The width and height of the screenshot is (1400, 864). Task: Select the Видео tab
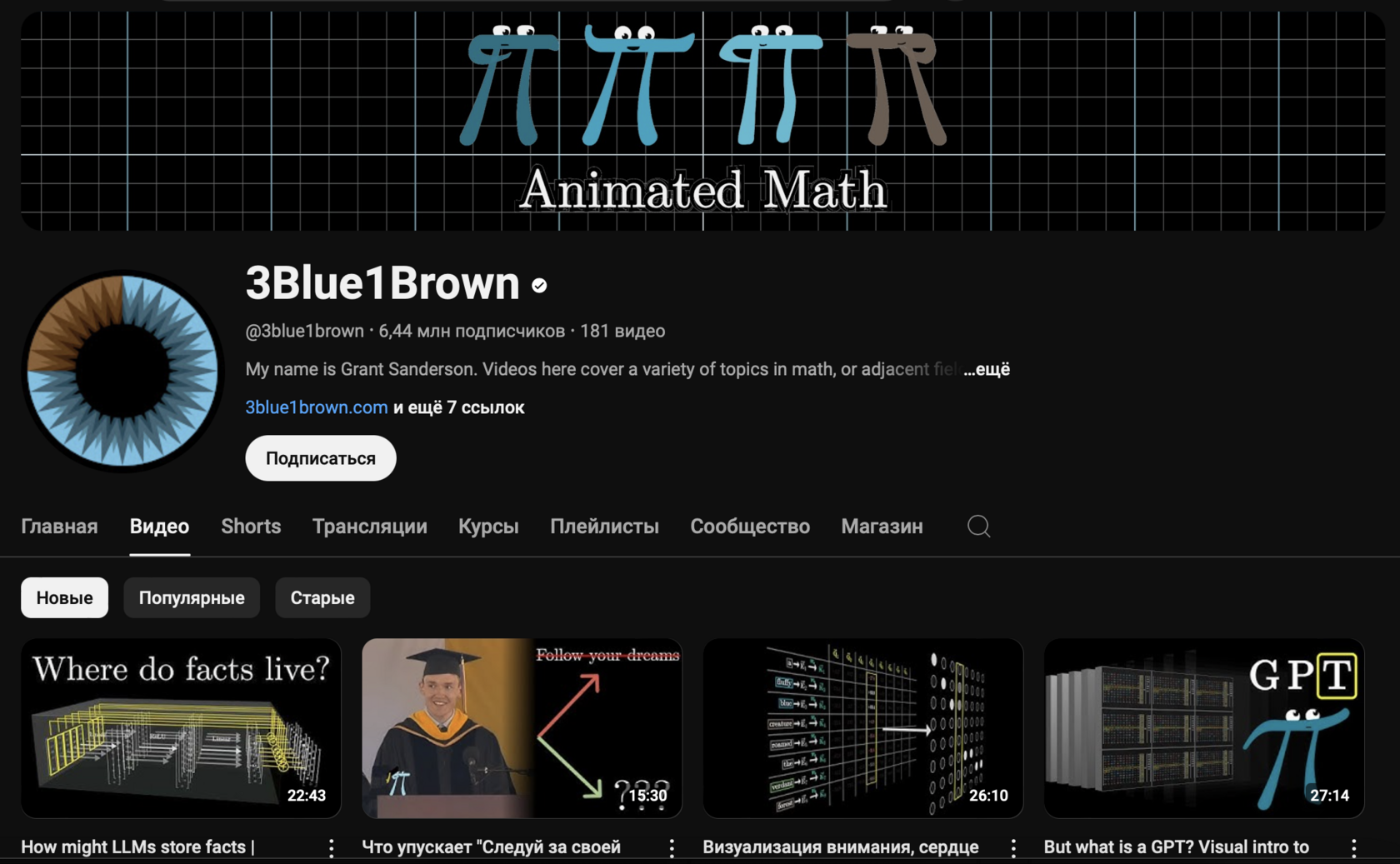(159, 527)
